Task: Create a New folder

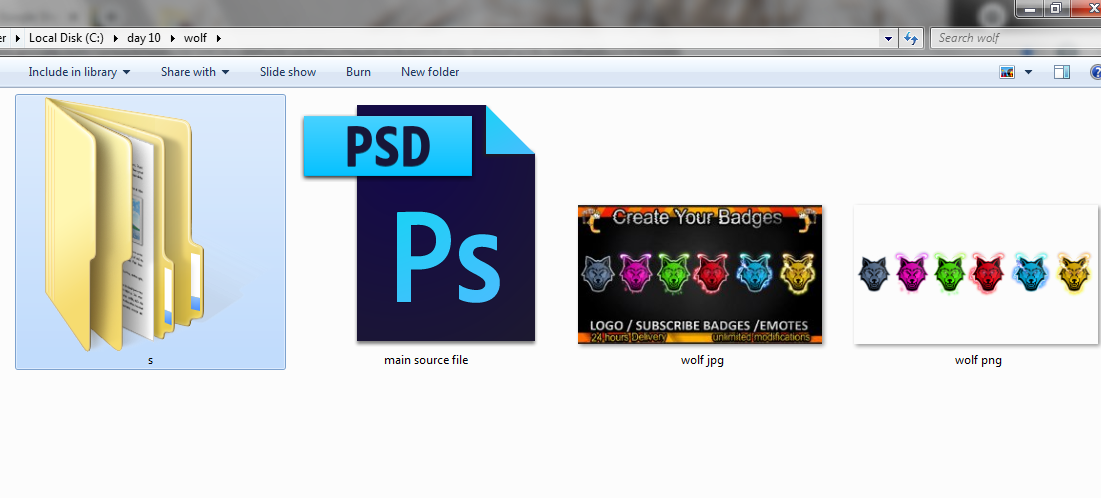Action: click(x=430, y=72)
